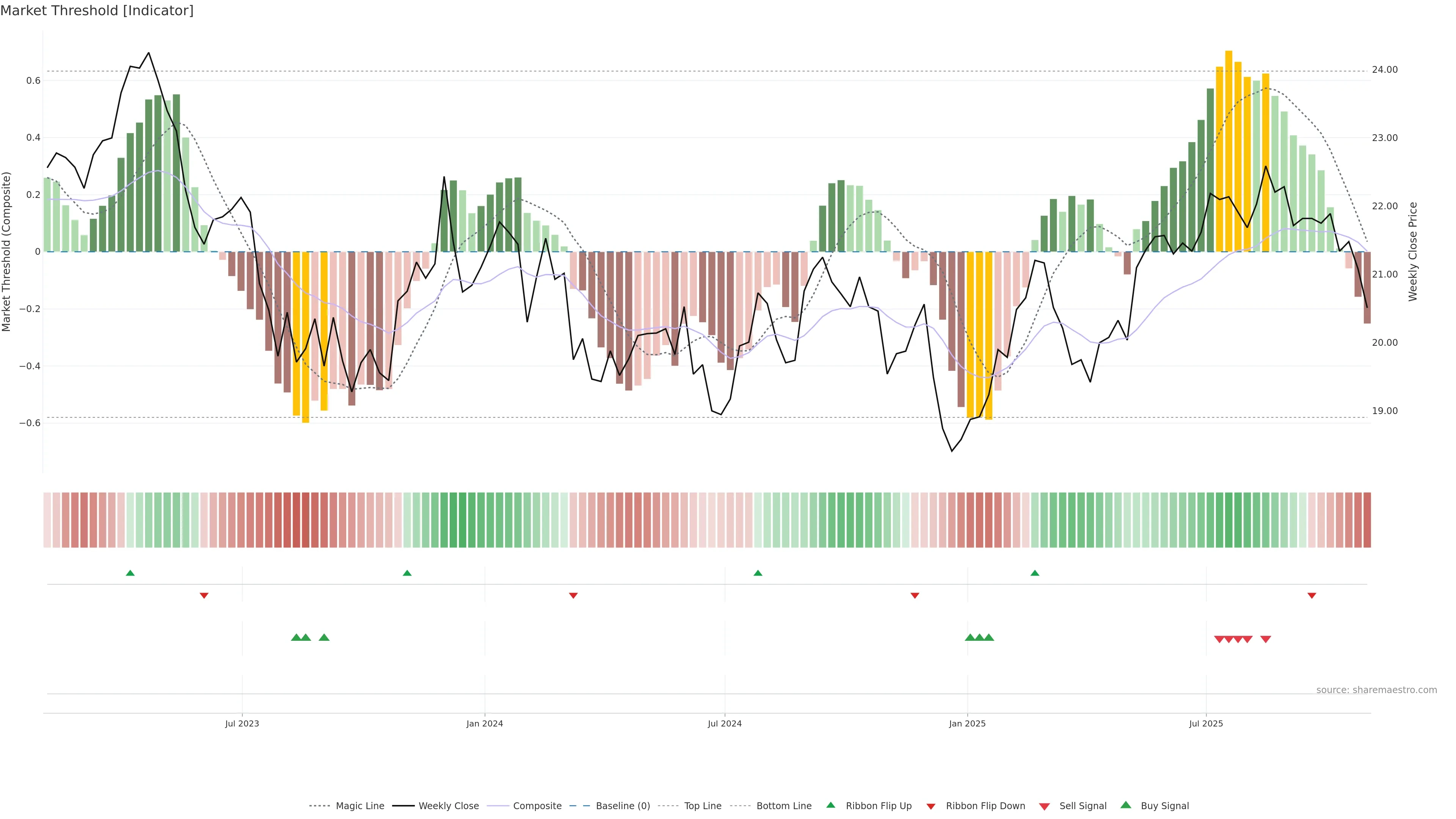Click the Market Threshold [Indicator] title
1456x819 pixels.
click(97, 11)
